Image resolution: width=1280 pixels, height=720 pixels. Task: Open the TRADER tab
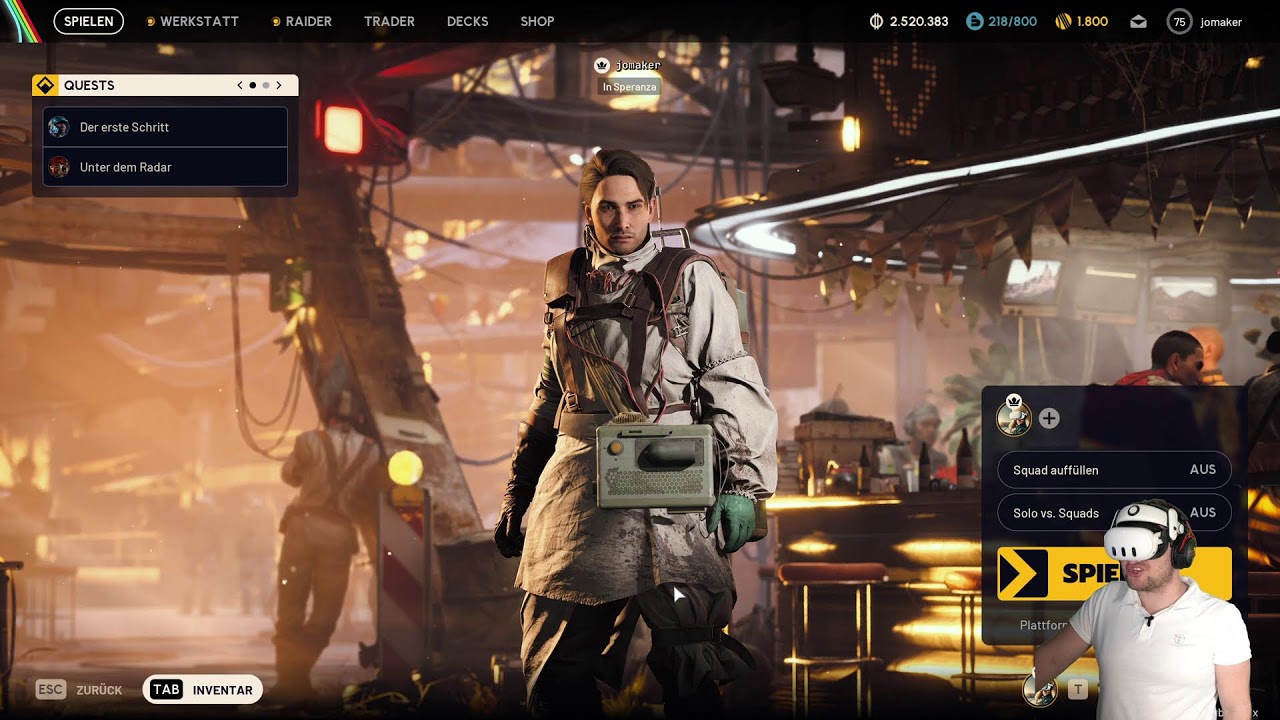tap(389, 21)
